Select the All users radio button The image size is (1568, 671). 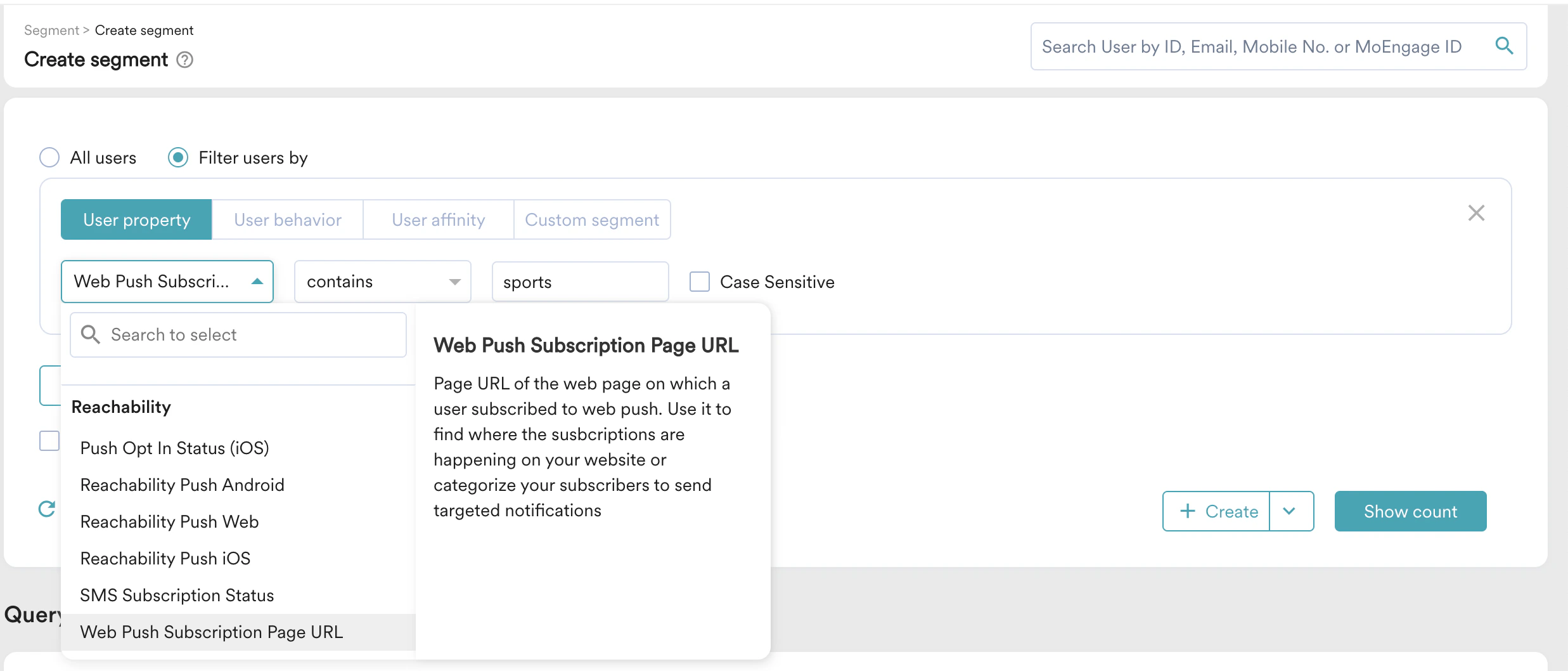pyautogui.click(x=49, y=157)
